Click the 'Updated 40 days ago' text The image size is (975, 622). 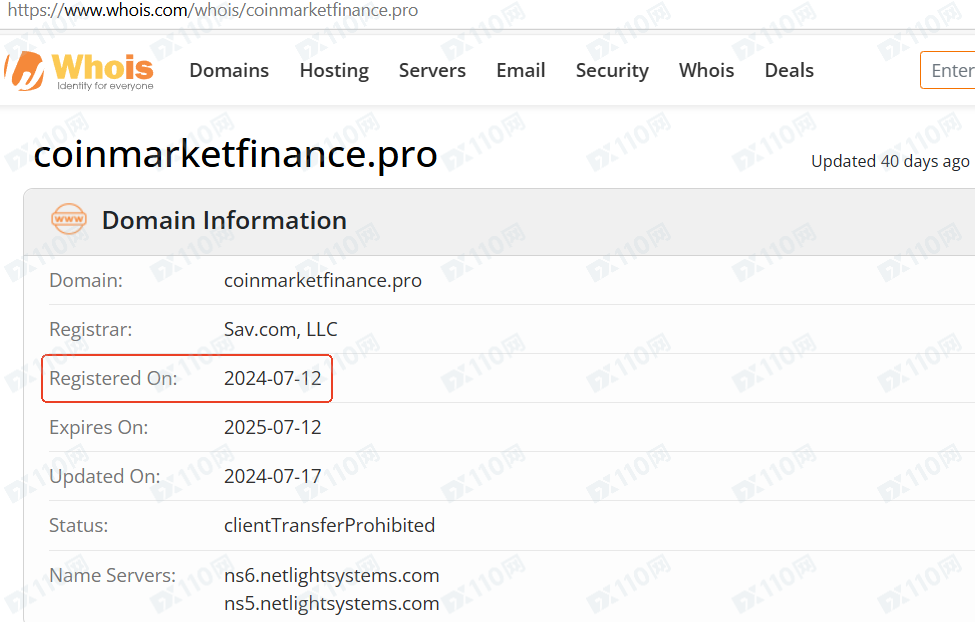(x=890, y=161)
